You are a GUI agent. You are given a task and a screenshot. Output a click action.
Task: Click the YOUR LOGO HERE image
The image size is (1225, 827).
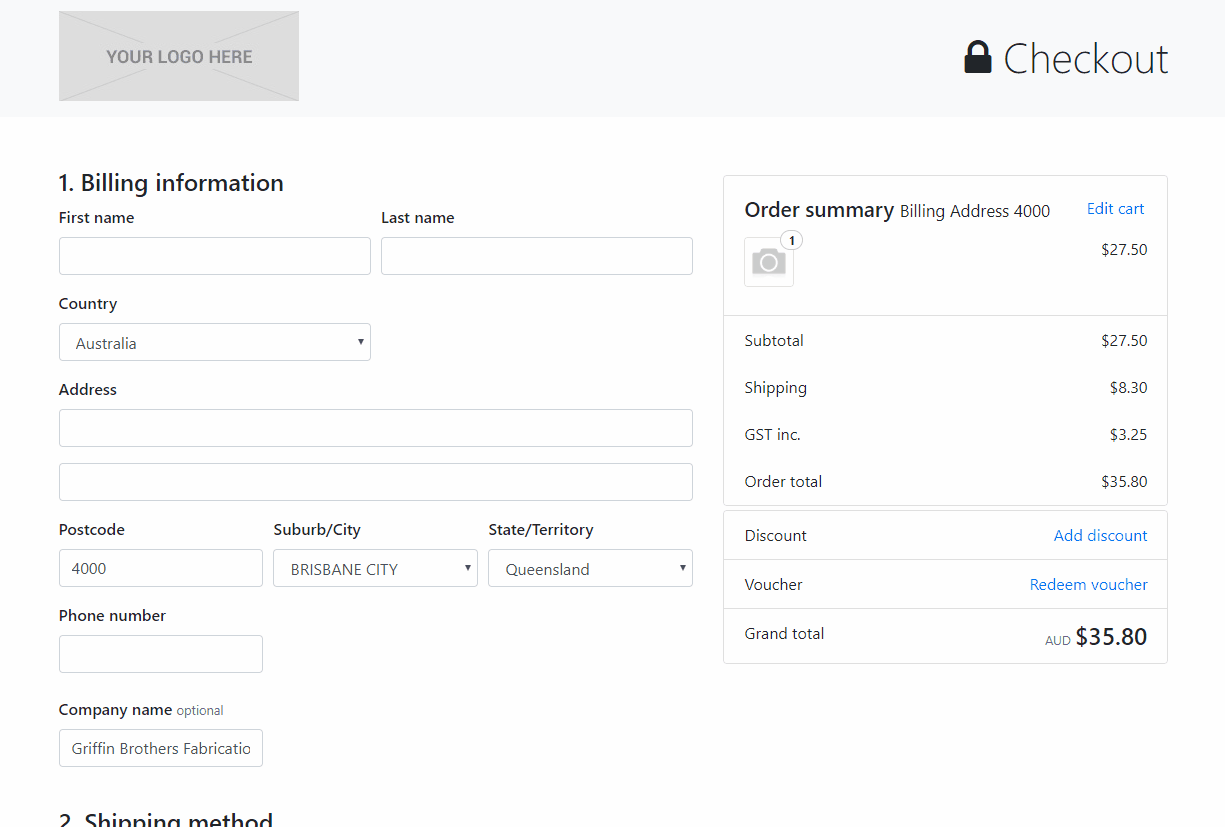point(179,56)
